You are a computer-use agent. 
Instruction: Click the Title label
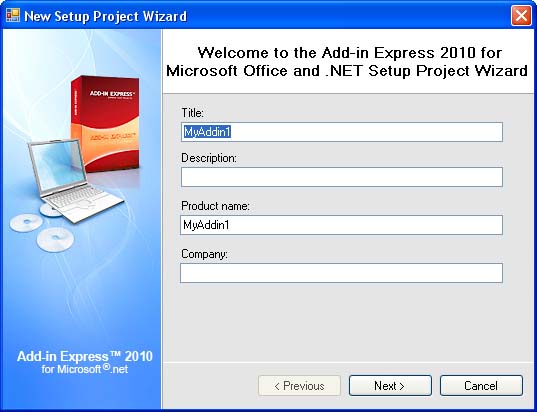192,112
